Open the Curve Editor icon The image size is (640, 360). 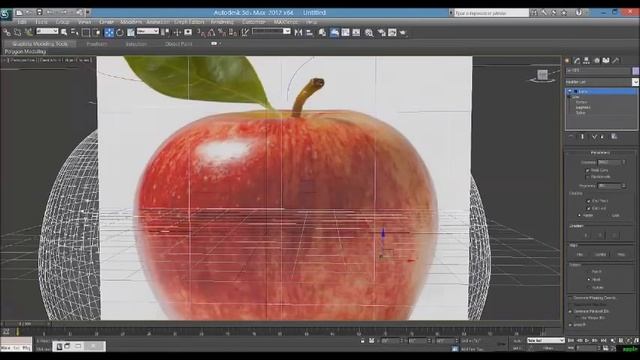pyautogui.click(x=345, y=32)
